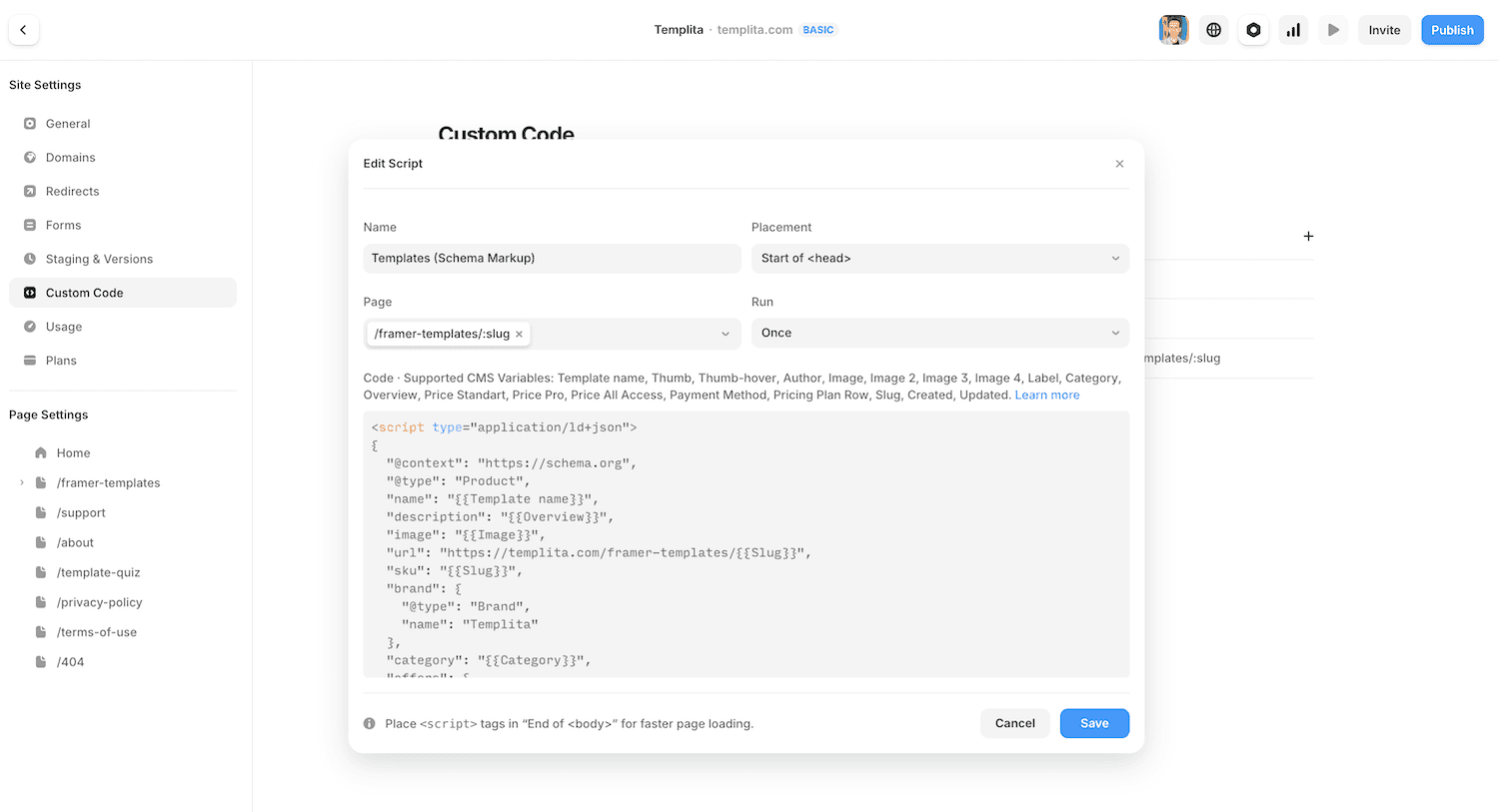The image size is (1499, 812).
Task: Open the Learn more link
Action: click(x=1046, y=395)
